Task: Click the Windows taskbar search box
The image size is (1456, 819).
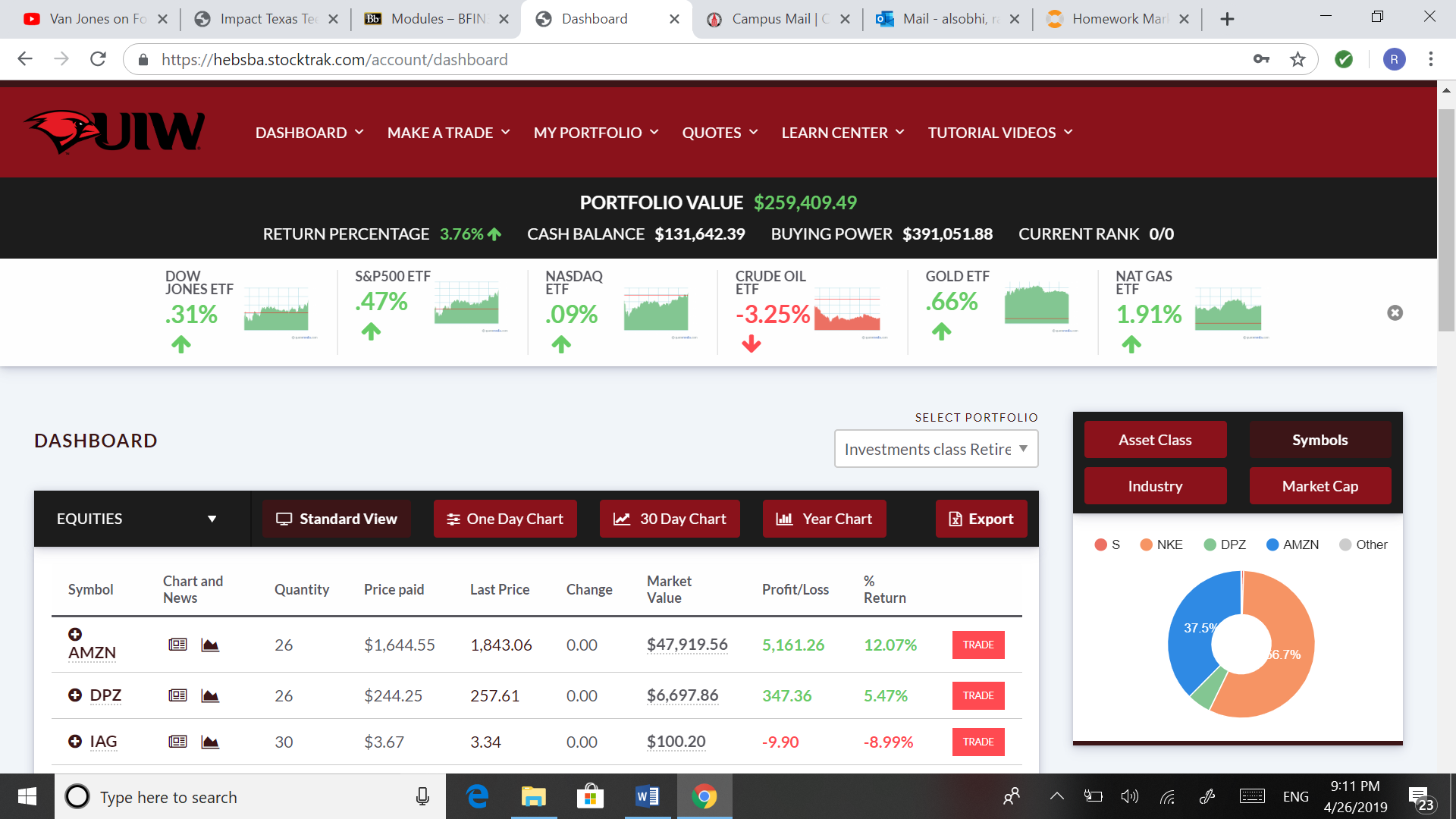Action: coord(250,796)
